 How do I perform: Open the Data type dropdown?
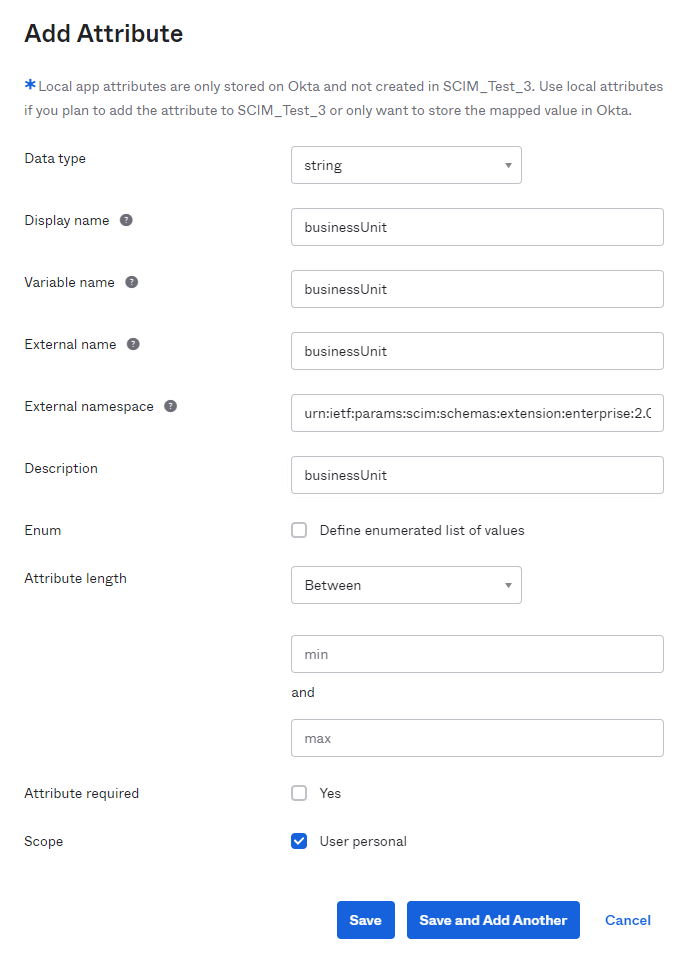point(406,165)
